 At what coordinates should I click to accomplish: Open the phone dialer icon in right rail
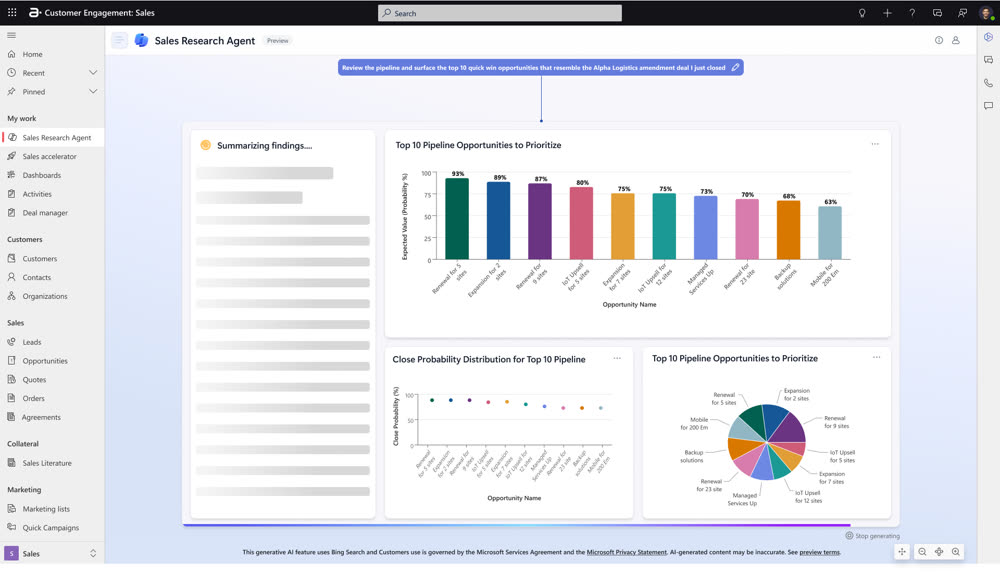988,83
